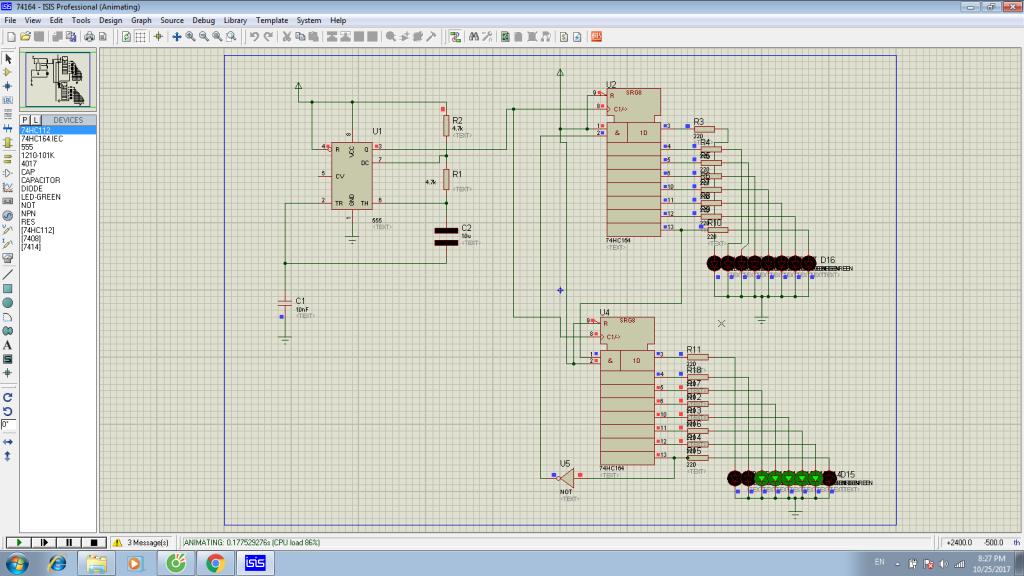1024x576 pixels.
Task: Click the P pick devices button
Action: 25,120
